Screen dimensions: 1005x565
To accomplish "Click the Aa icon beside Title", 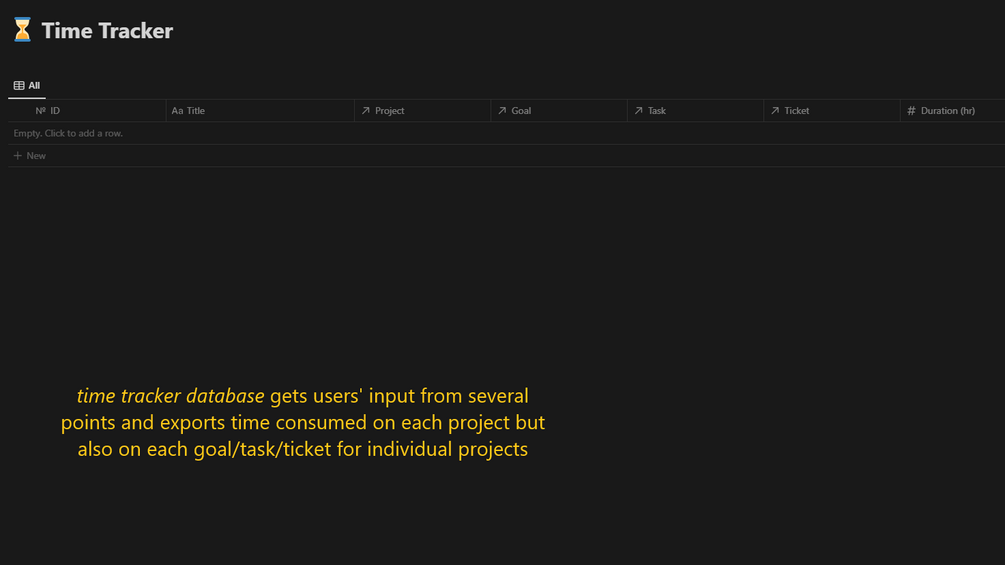I will point(177,111).
